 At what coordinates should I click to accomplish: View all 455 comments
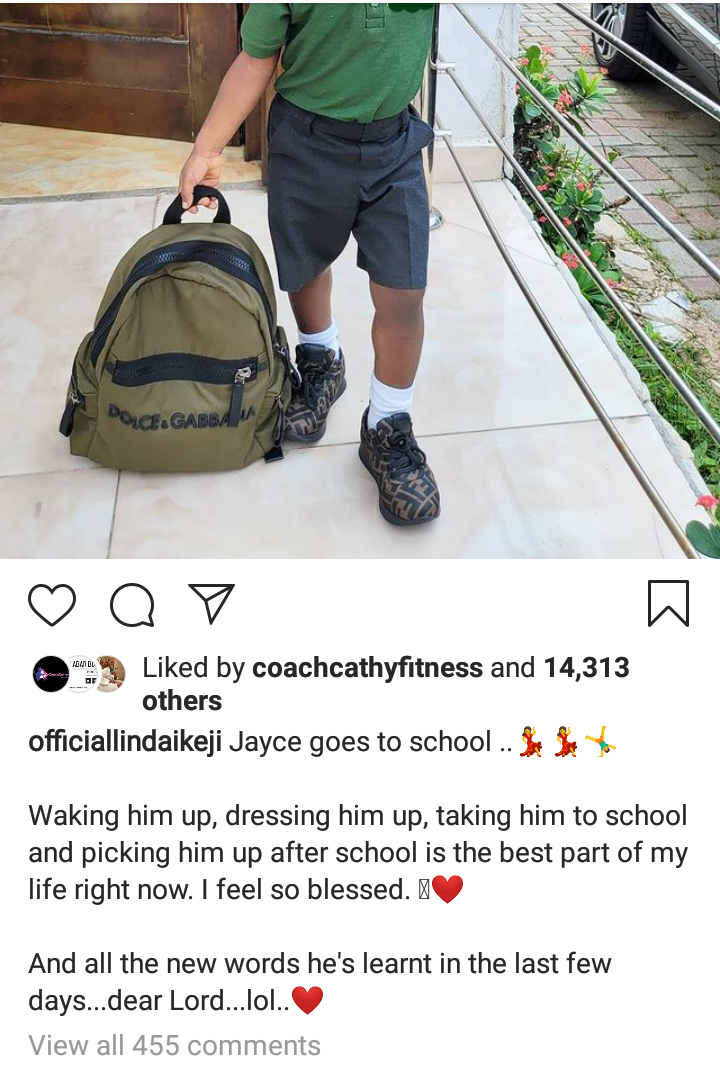[174, 1046]
